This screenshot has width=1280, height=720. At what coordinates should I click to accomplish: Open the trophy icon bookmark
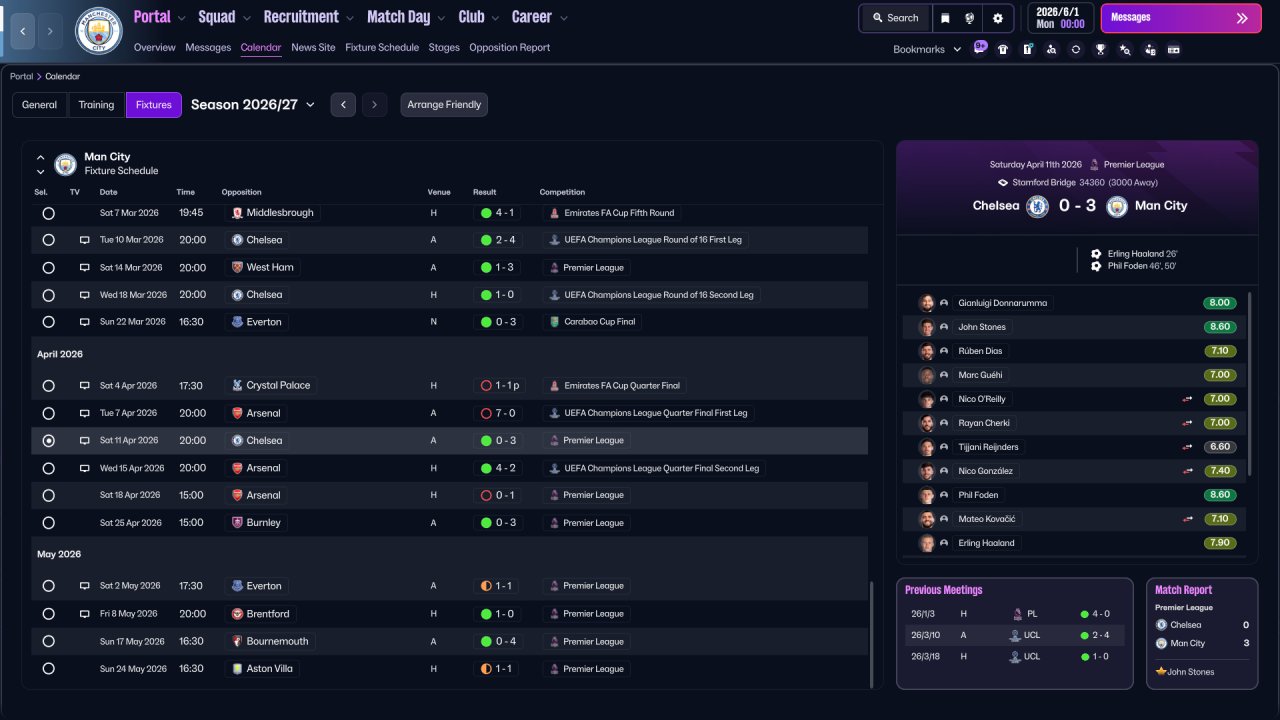pos(1100,49)
